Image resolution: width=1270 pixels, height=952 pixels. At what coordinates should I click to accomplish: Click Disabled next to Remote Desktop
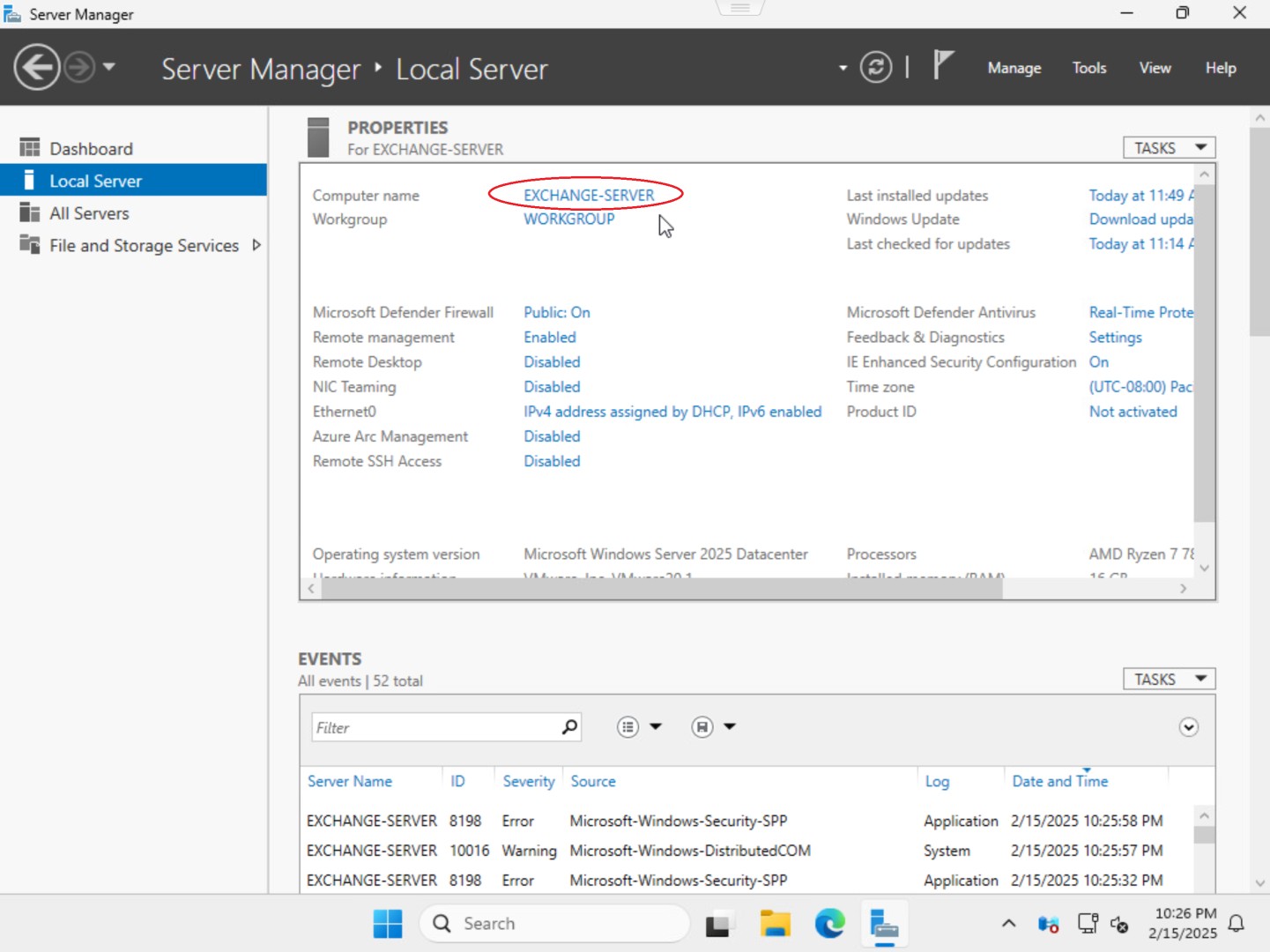[552, 361]
